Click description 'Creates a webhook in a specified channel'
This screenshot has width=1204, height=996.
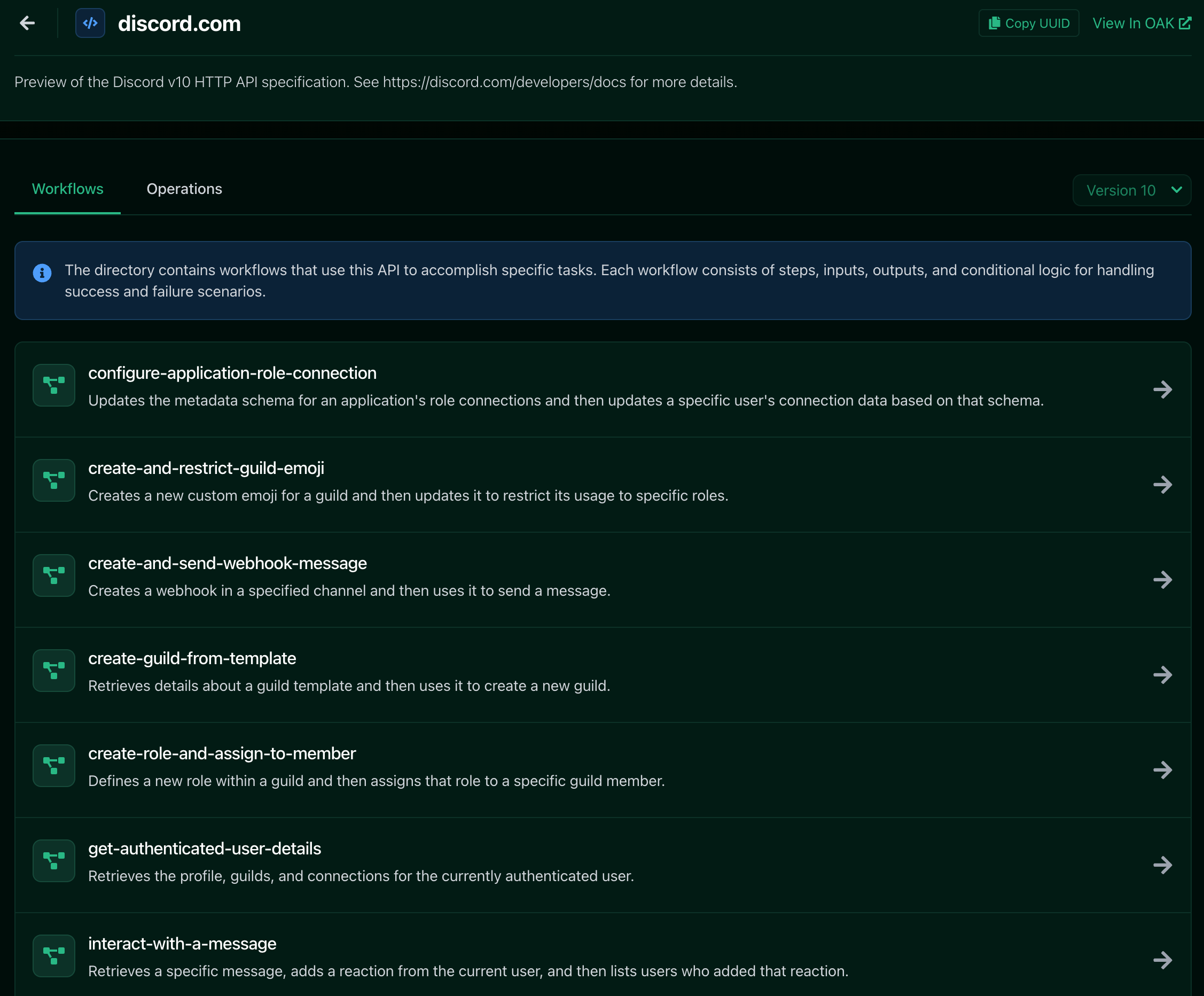click(349, 591)
